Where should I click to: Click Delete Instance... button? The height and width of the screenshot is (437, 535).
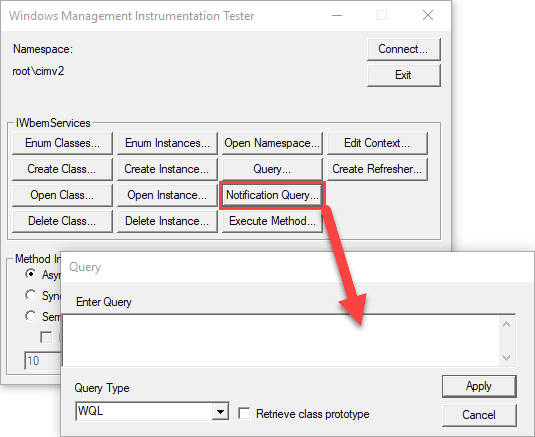click(x=167, y=221)
